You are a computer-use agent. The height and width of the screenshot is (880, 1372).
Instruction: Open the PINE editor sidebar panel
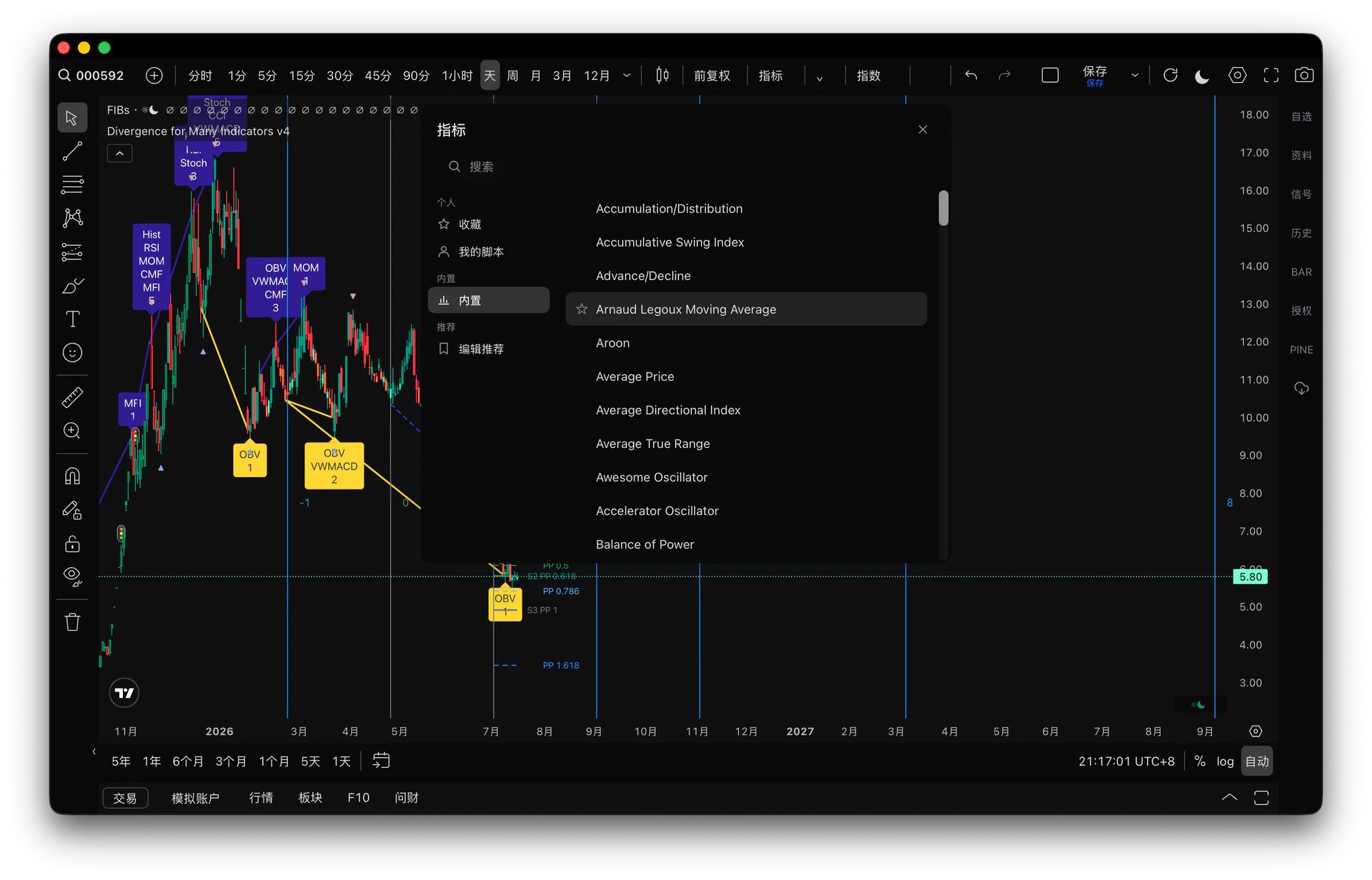point(1301,350)
